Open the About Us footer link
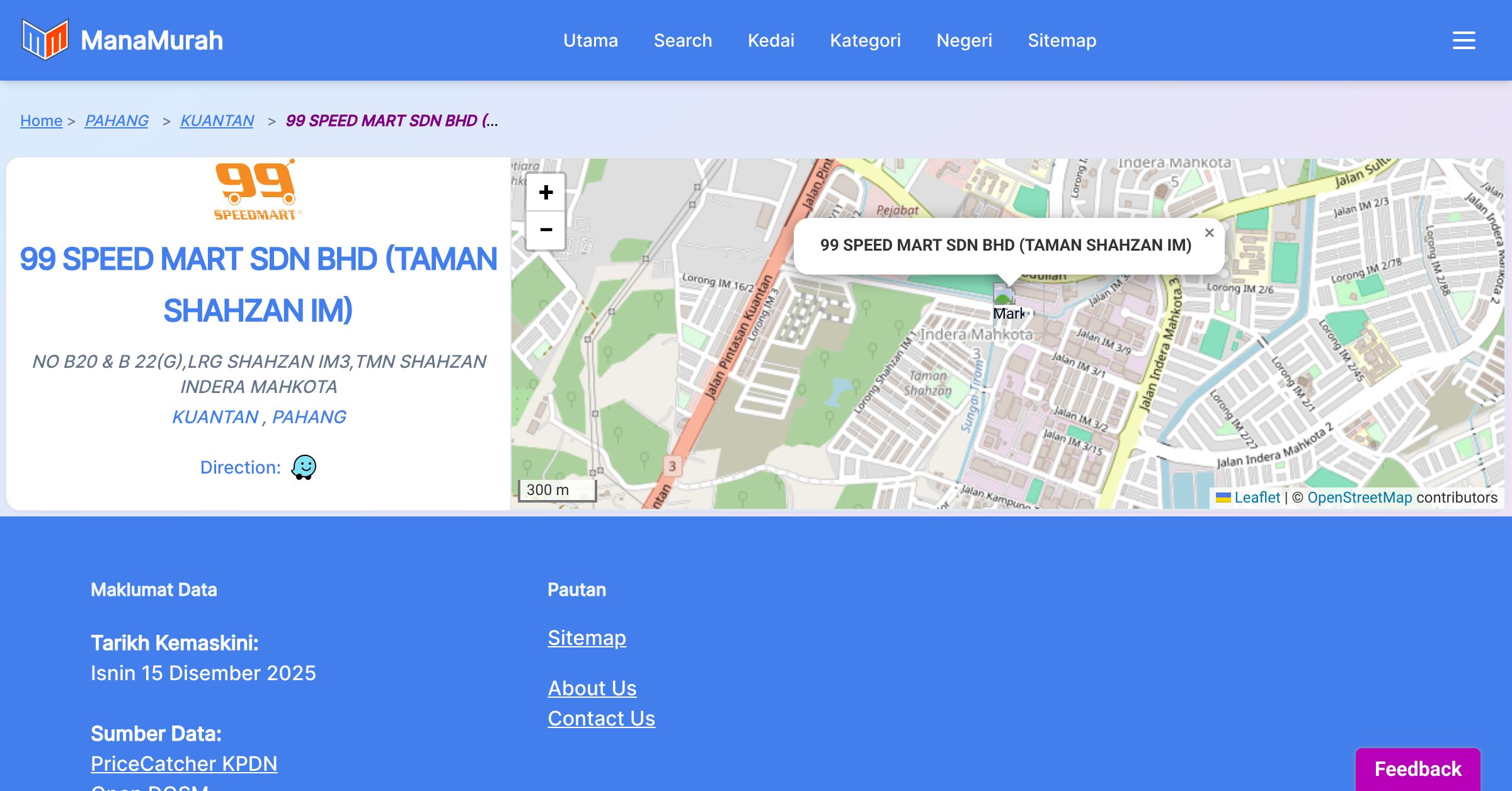This screenshot has height=791, width=1512. pos(592,688)
